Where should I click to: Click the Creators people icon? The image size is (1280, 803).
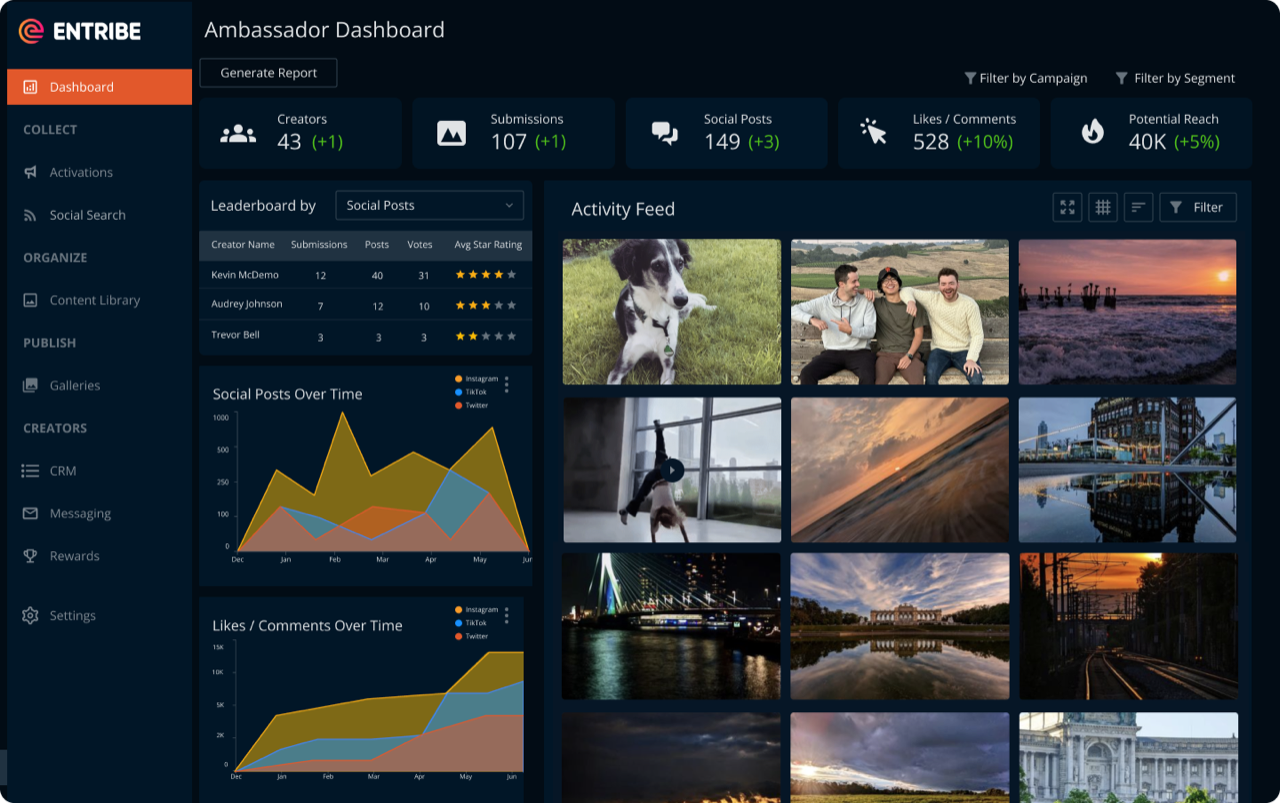click(238, 133)
